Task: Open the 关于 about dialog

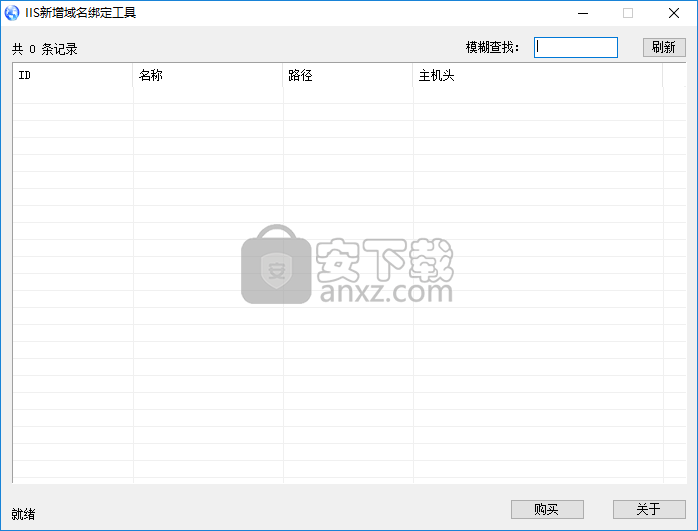Action: coord(649,509)
